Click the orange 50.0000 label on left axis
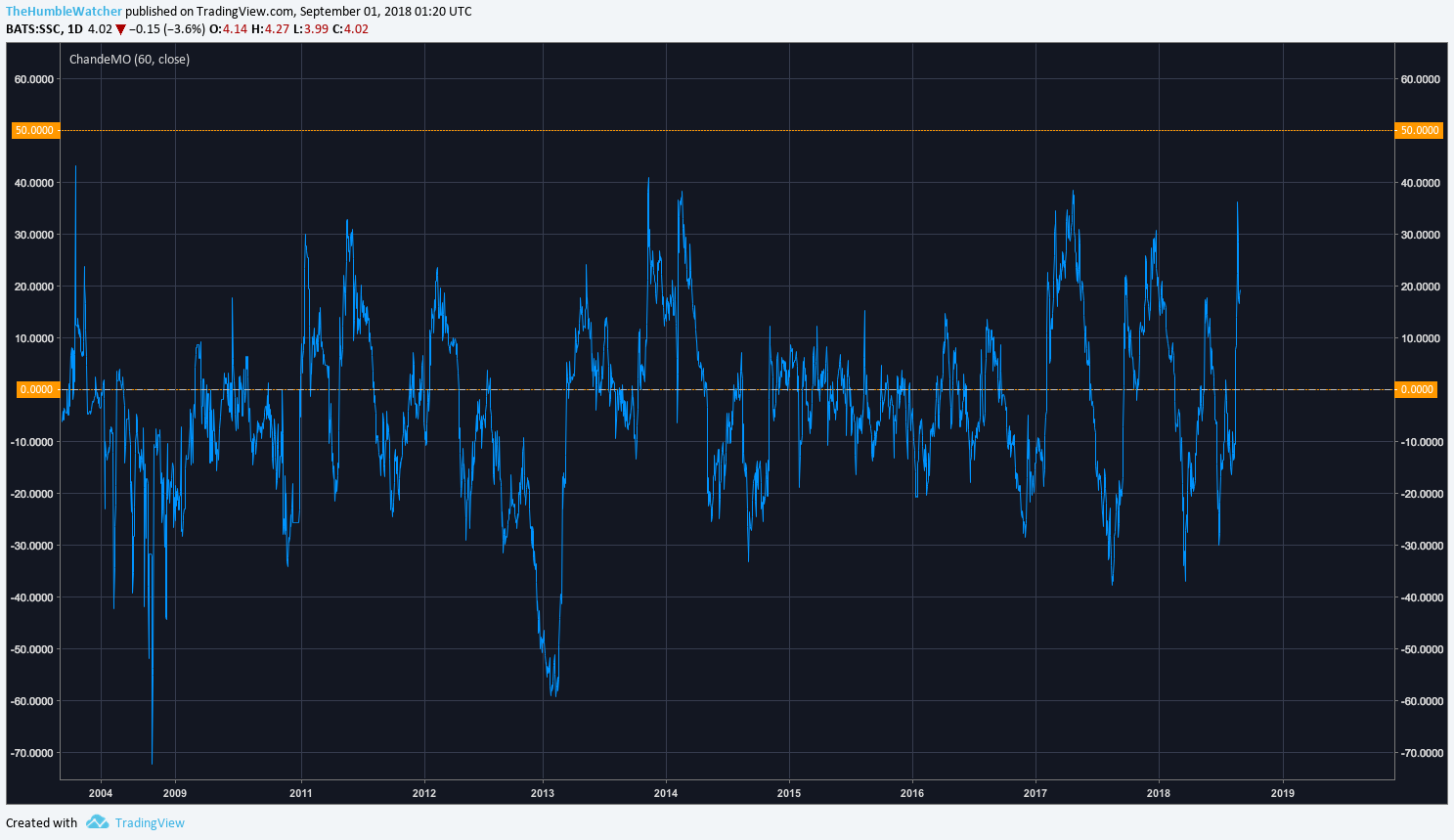 click(x=35, y=130)
